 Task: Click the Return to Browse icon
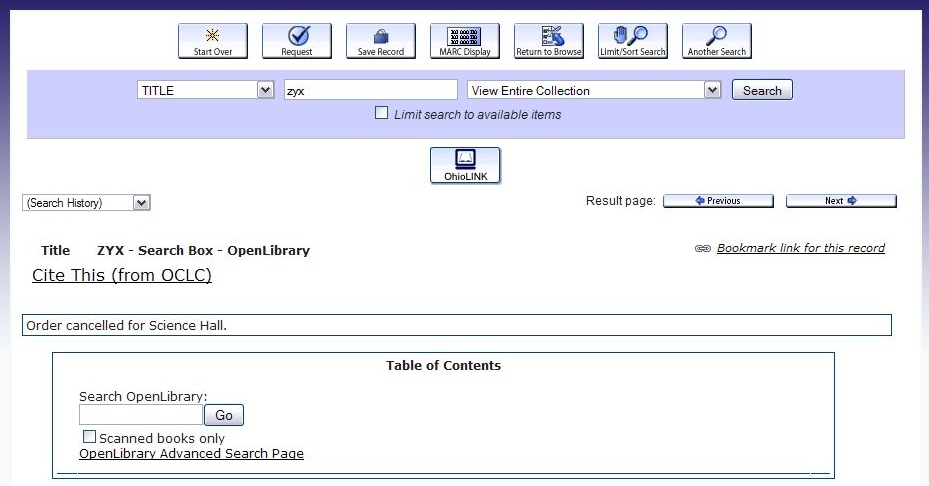click(x=549, y=41)
